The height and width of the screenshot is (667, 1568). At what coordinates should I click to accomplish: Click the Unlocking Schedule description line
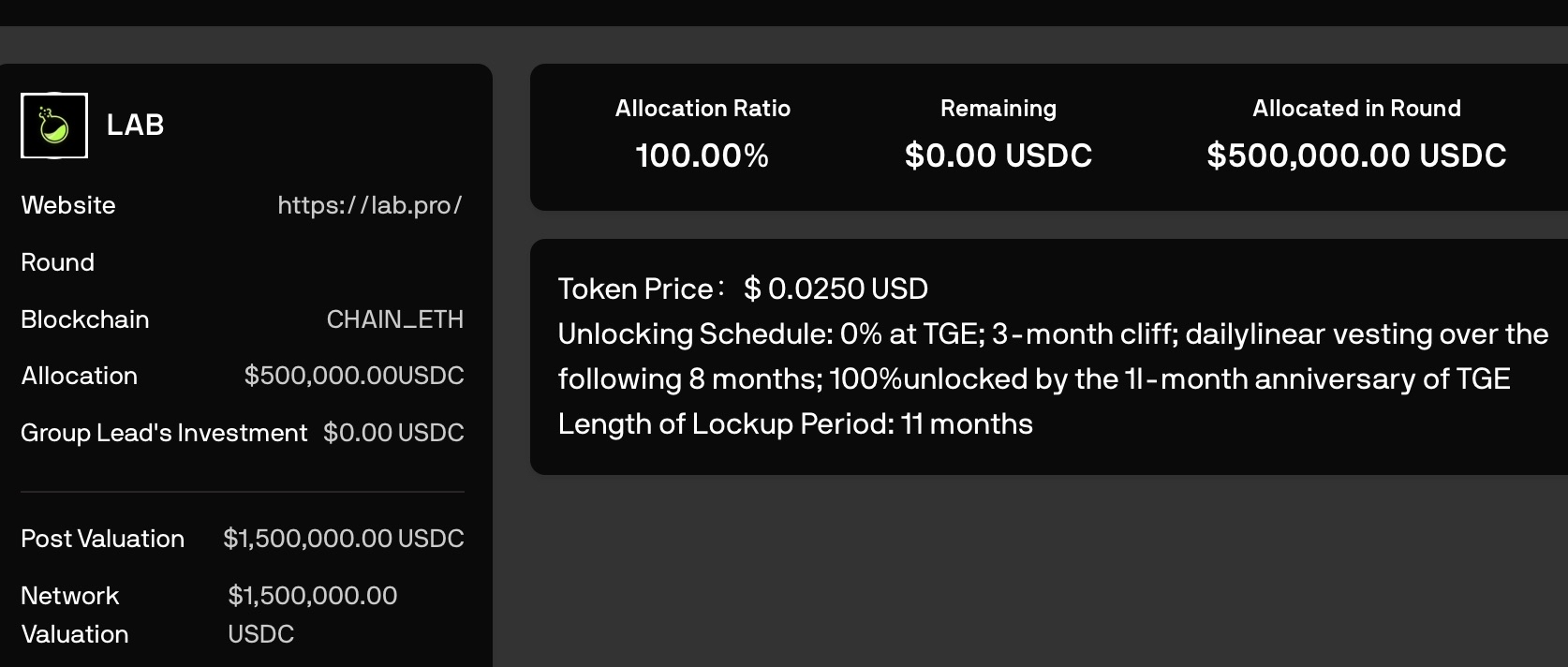1053,334
